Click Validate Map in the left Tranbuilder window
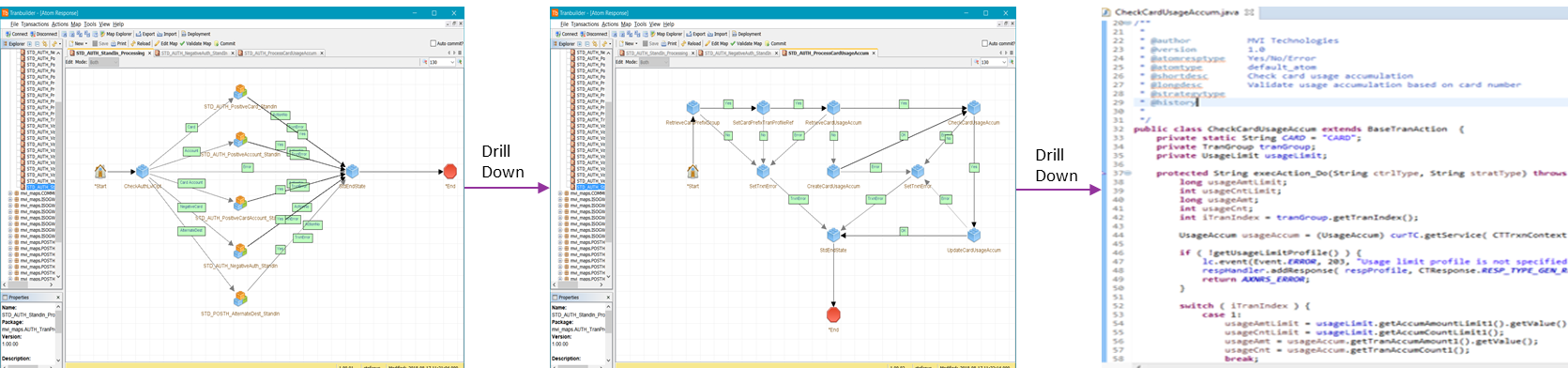The height and width of the screenshot is (368, 1568). click(x=195, y=43)
